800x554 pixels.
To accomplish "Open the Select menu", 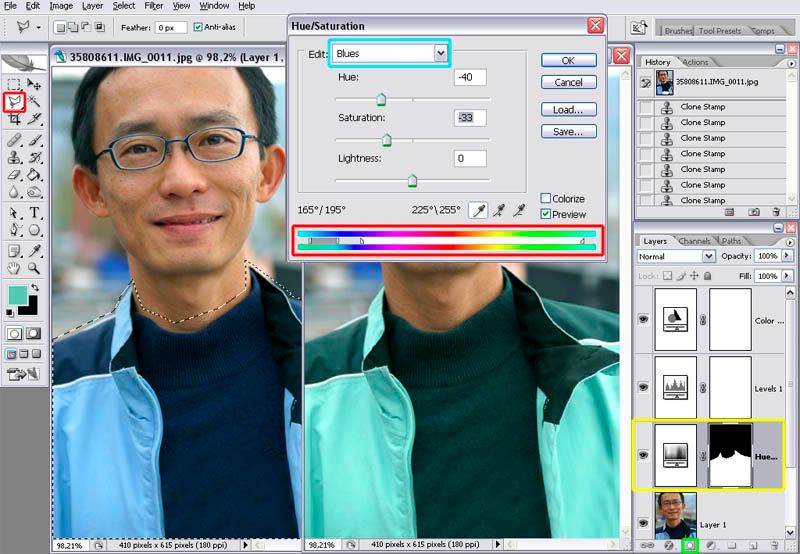I will tap(123, 6).
